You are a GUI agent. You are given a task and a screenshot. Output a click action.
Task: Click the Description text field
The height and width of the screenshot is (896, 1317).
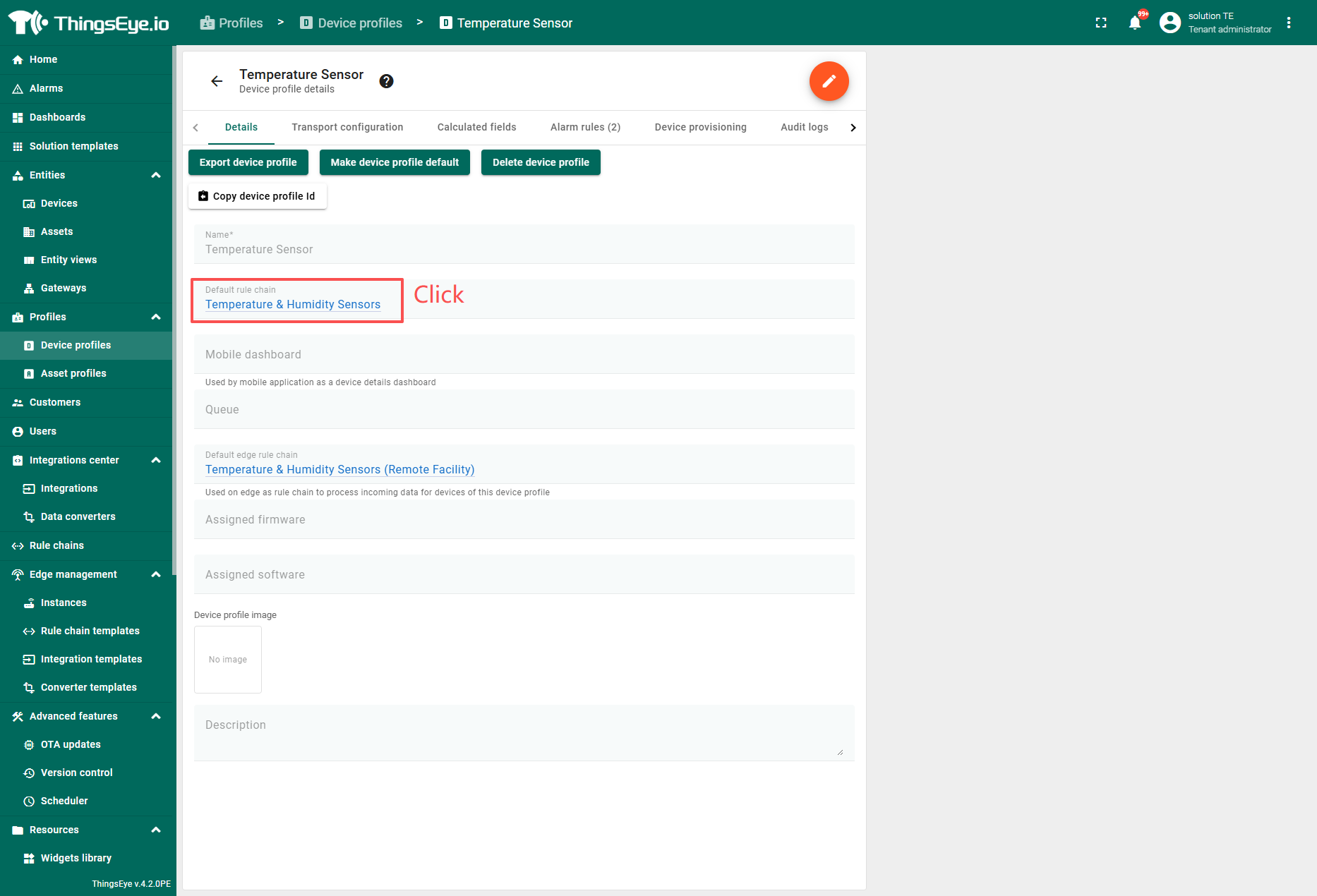point(524,732)
